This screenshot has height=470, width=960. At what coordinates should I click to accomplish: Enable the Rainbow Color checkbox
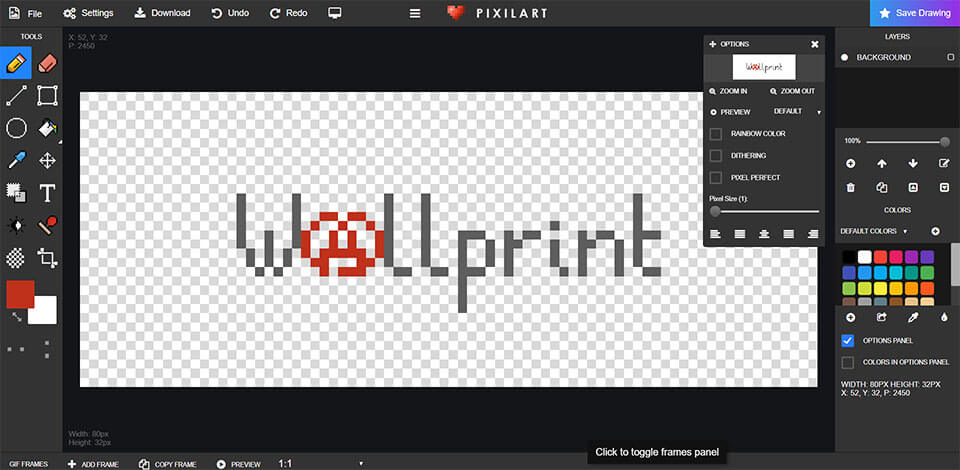715,133
